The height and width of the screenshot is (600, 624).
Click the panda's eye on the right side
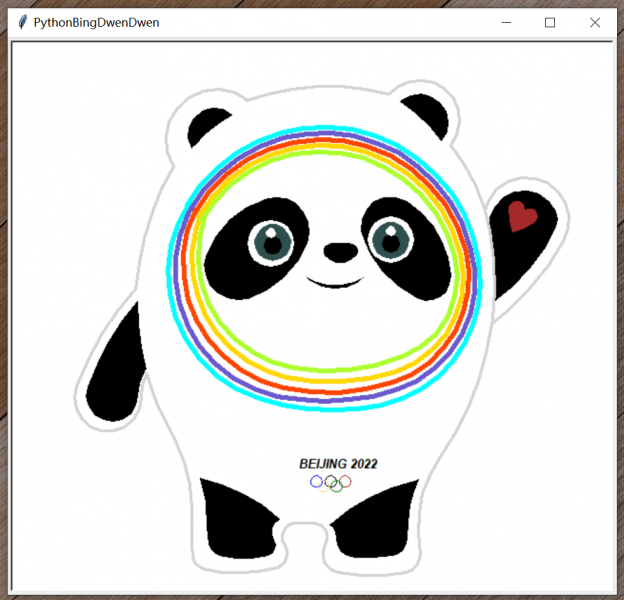point(388,238)
